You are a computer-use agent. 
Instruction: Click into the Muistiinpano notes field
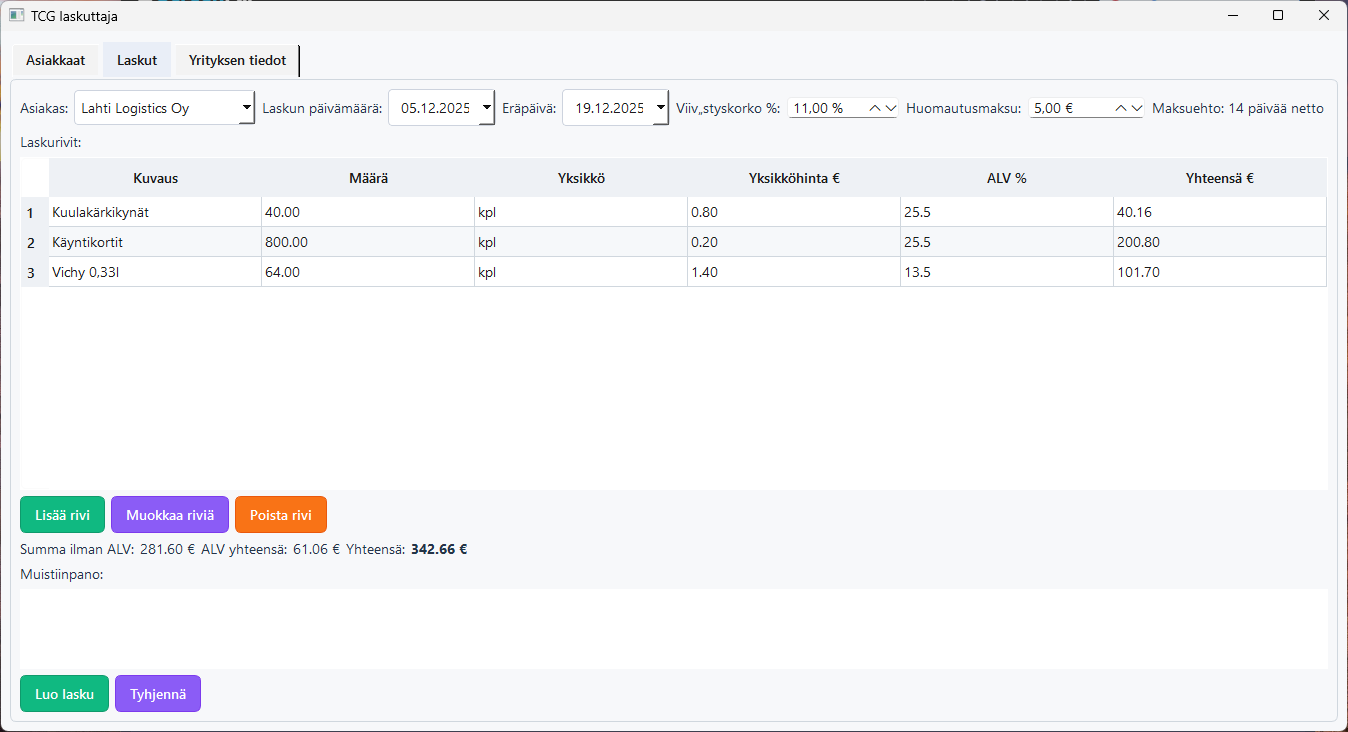click(673, 628)
